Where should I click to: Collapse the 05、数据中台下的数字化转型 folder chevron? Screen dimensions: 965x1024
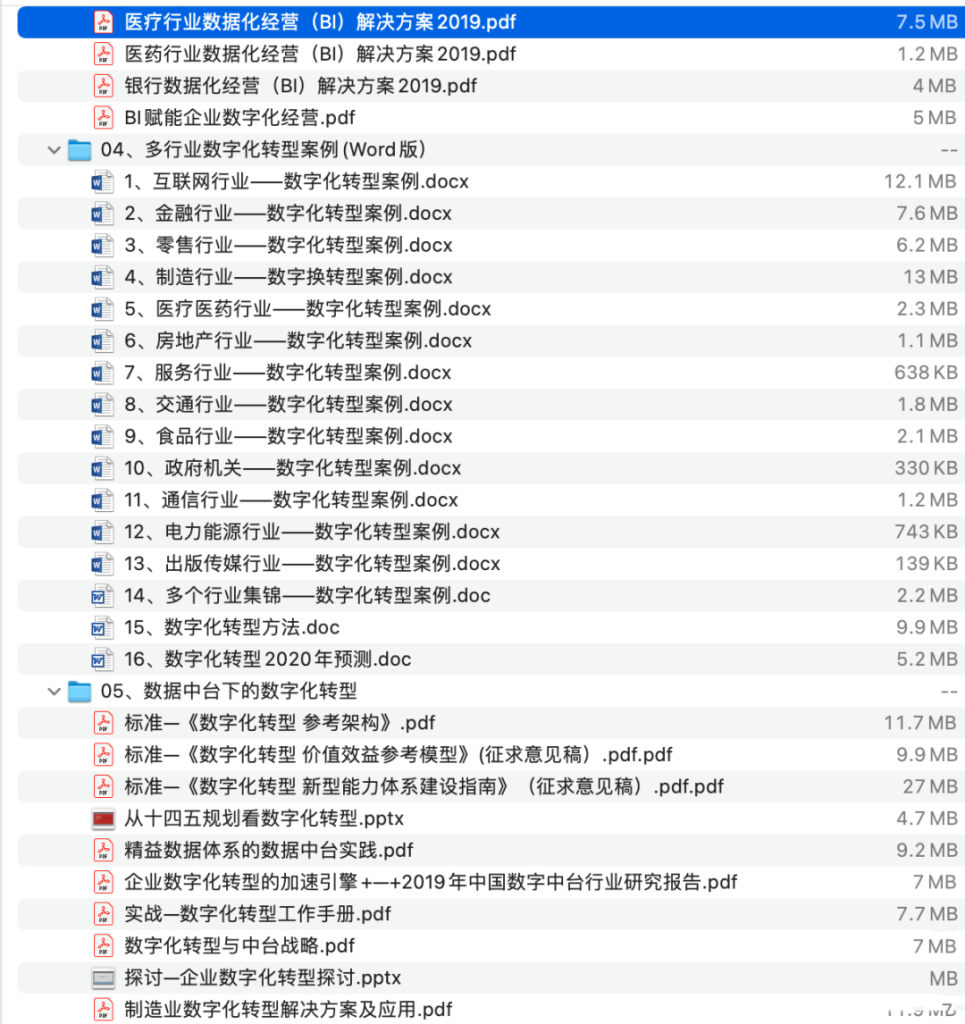click(53, 691)
